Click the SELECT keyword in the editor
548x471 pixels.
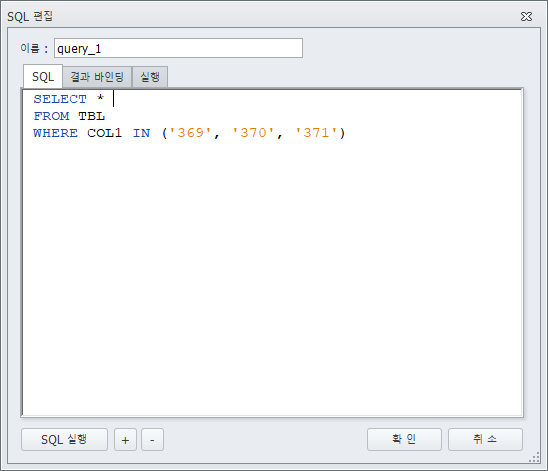pyautogui.click(x=60, y=99)
